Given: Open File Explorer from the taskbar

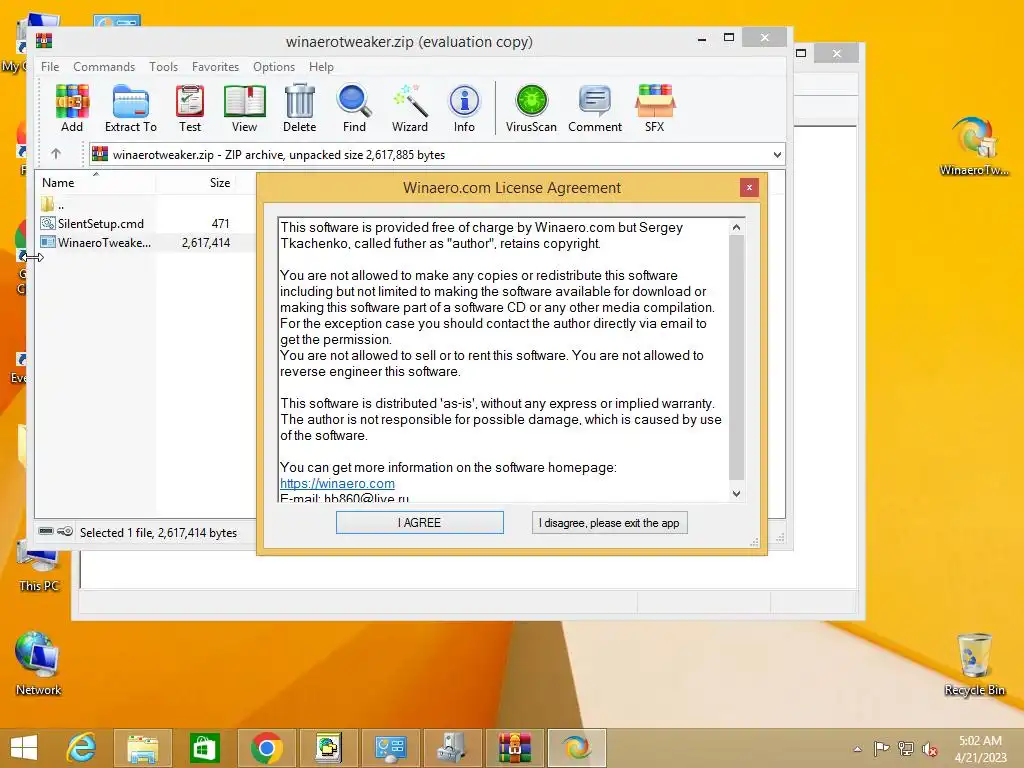Looking at the screenshot, I should (x=142, y=748).
